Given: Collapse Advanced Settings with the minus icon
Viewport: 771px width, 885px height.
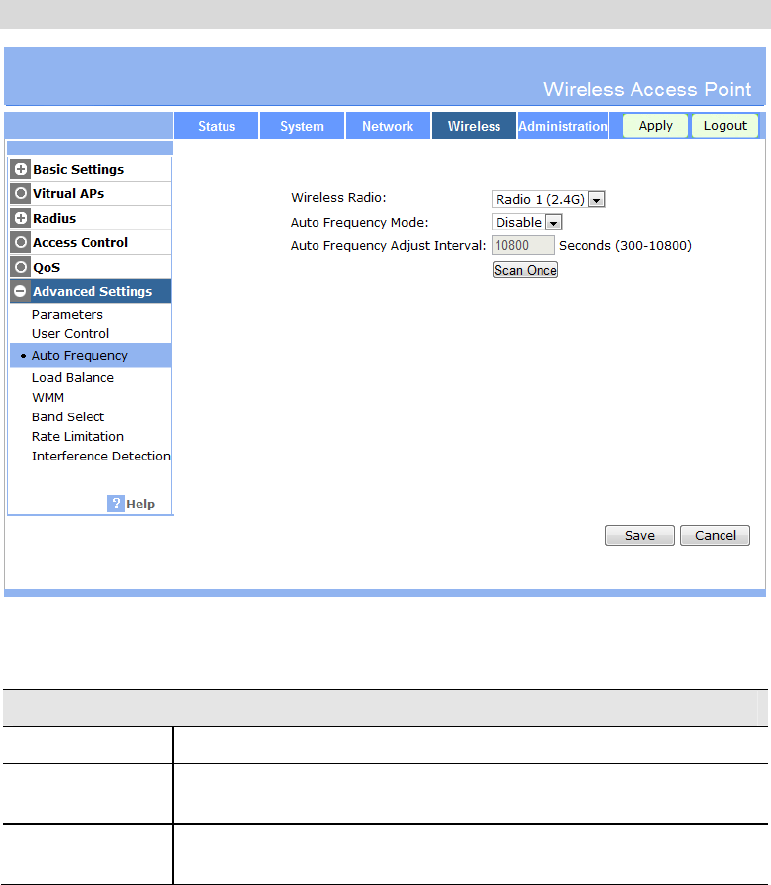Looking at the screenshot, I should pyautogui.click(x=20, y=291).
